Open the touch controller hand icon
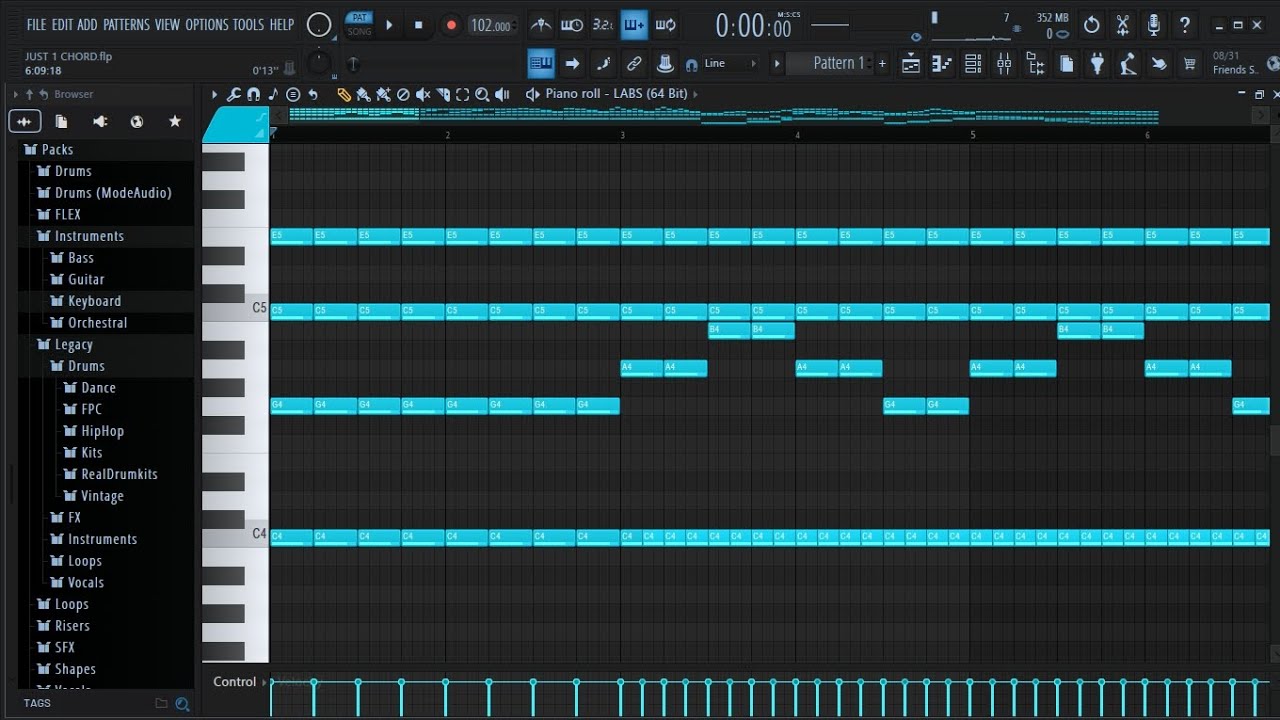1280x720 pixels. pos(1159,64)
